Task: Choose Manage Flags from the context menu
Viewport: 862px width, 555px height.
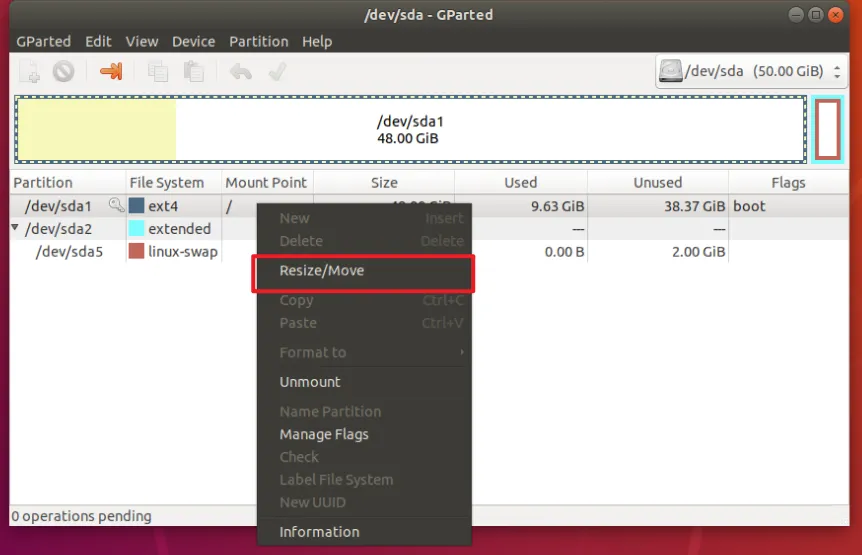Action: [x=364, y=434]
